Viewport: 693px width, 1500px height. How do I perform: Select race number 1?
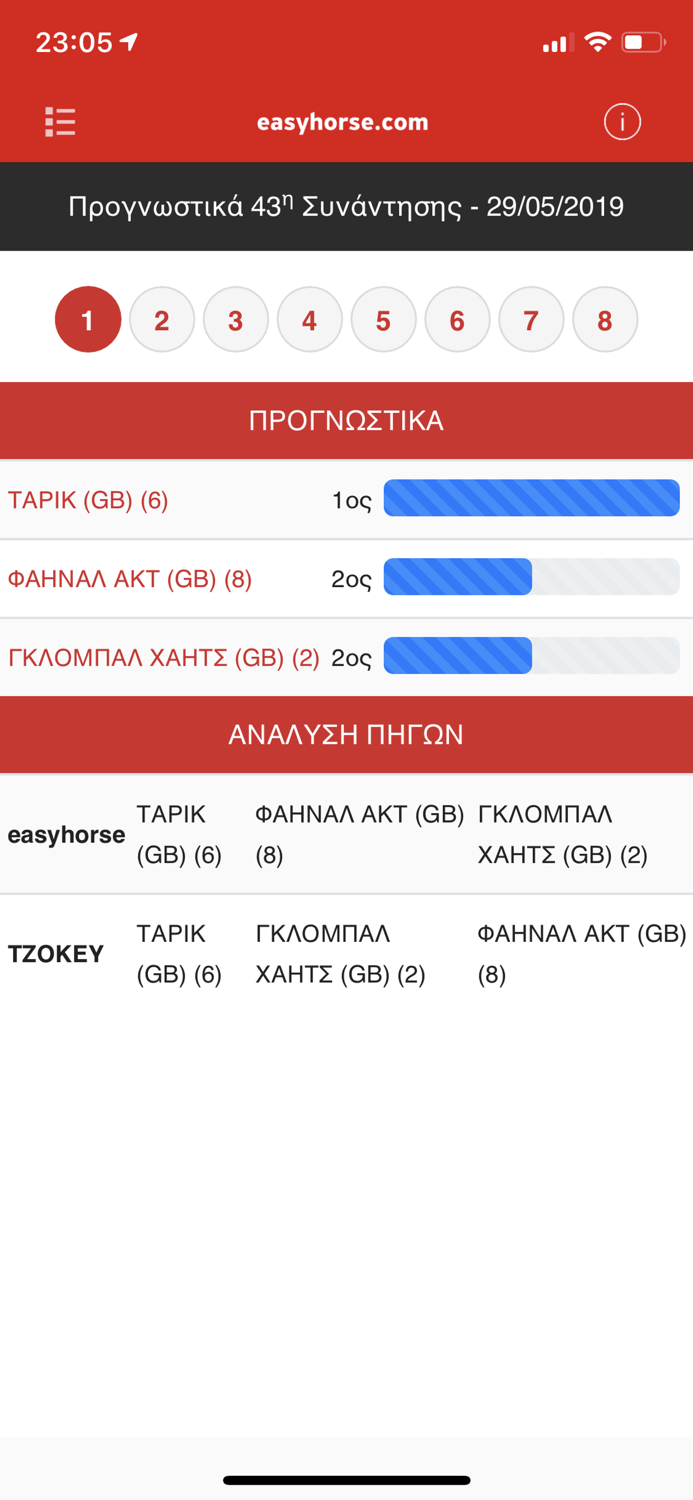[87, 319]
